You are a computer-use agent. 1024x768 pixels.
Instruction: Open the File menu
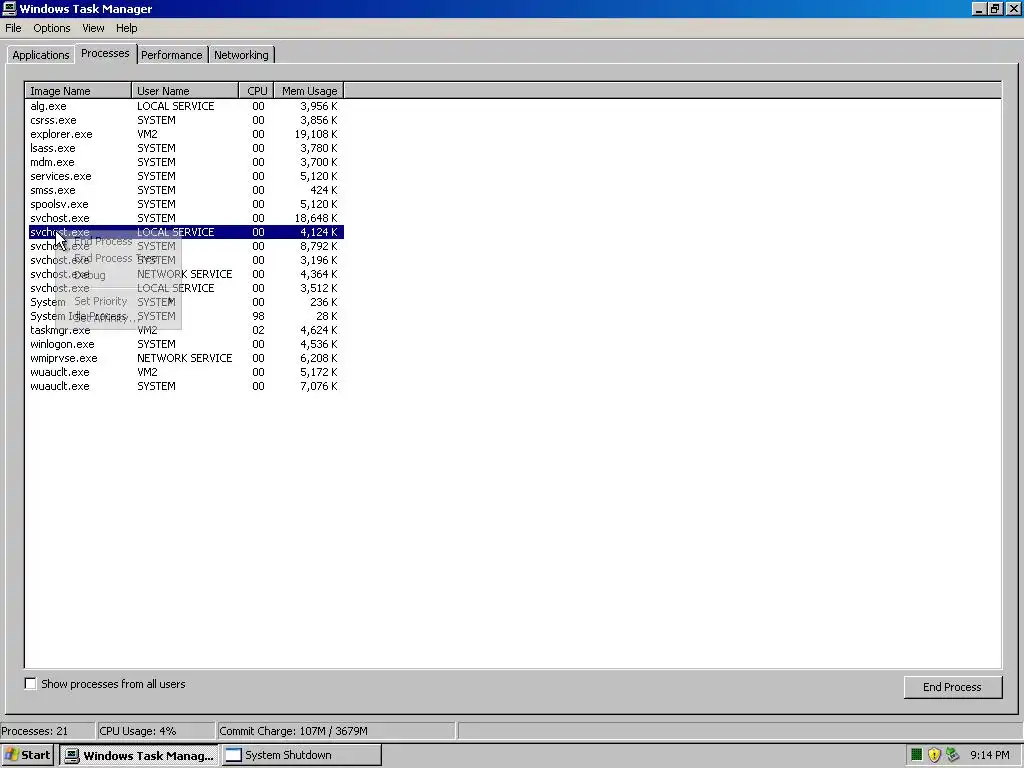click(13, 28)
